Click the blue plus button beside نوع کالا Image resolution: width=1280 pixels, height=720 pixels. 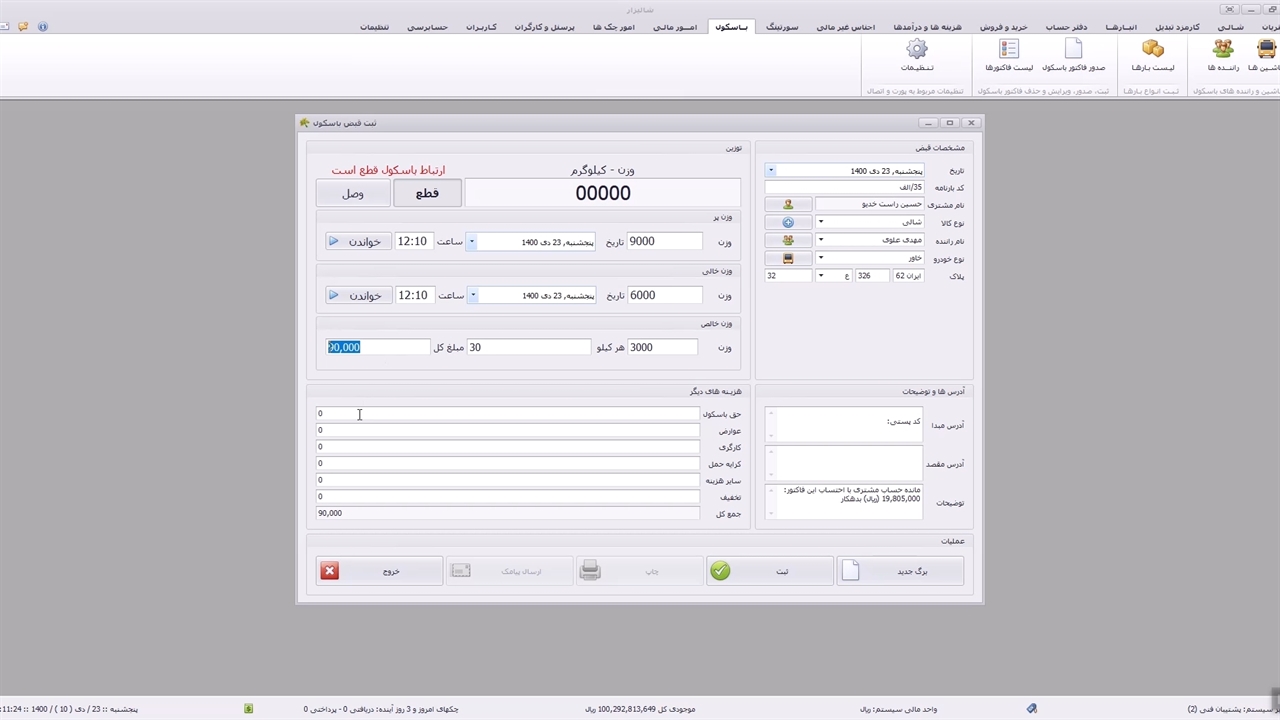pos(788,222)
